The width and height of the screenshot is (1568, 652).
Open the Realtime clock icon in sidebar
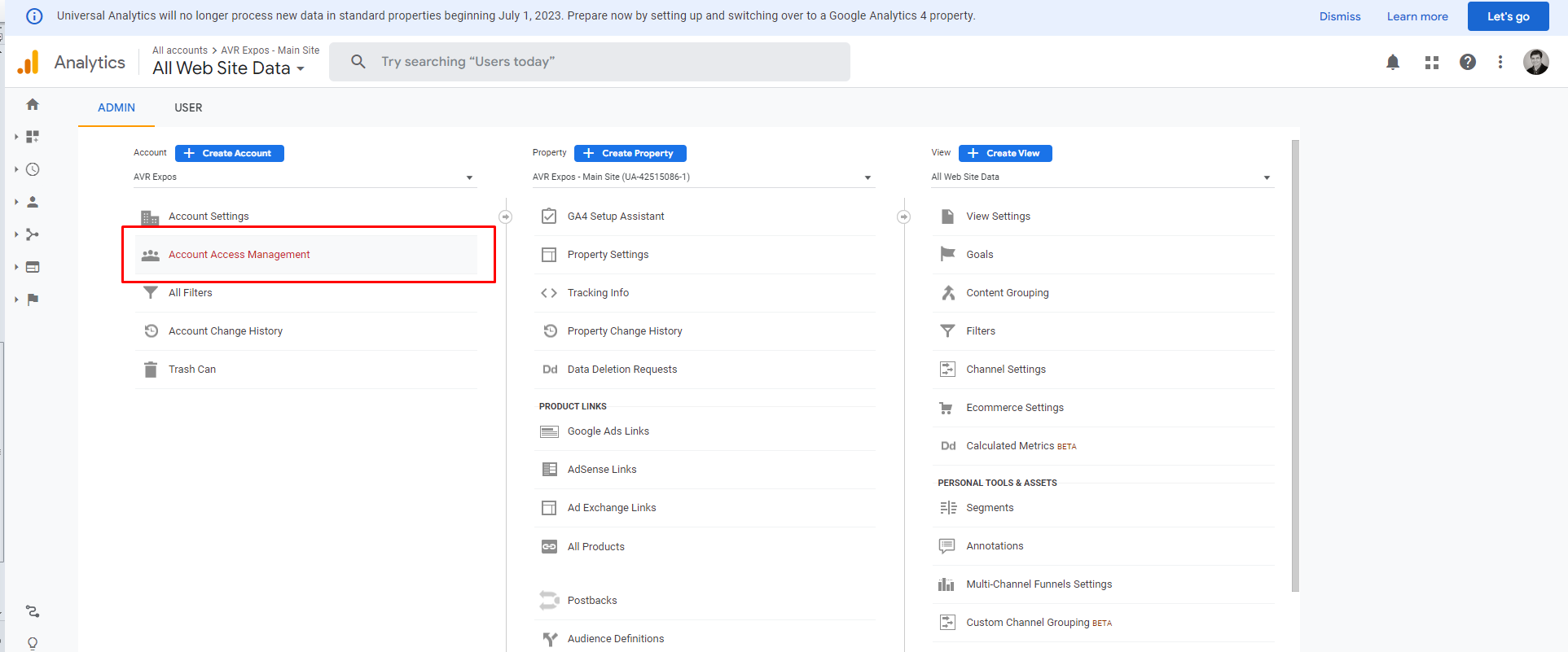click(33, 169)
